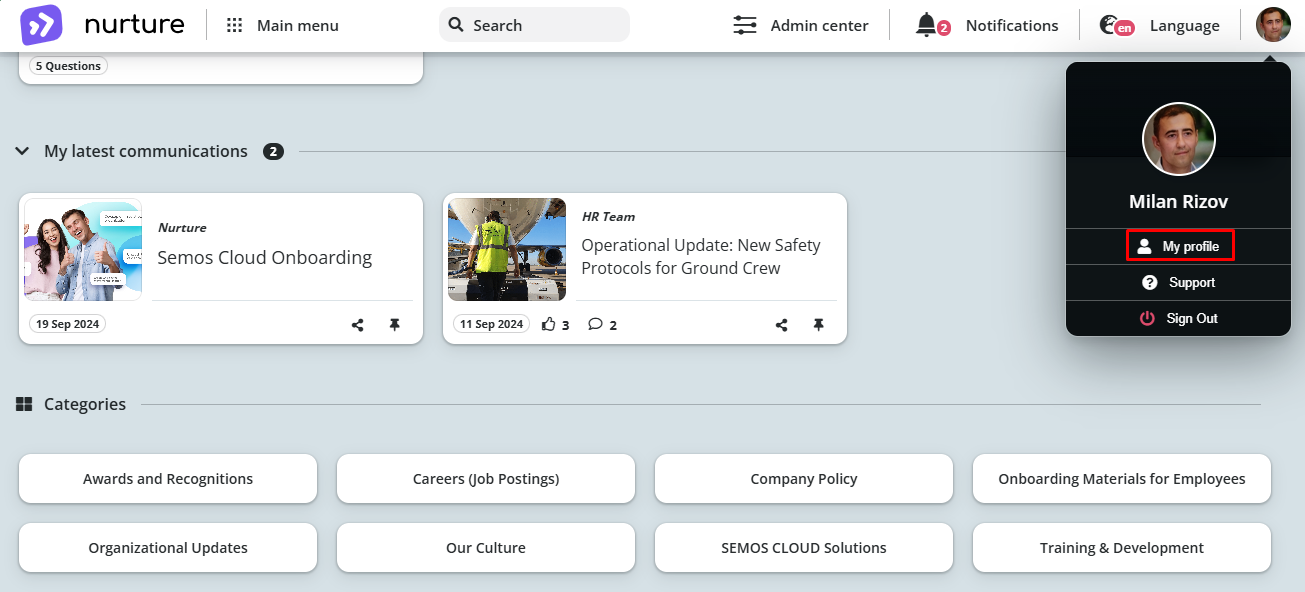Click the user avatar in top bar
The width and height of the screenshot is (1305, 592).
tap(1273, 25)
